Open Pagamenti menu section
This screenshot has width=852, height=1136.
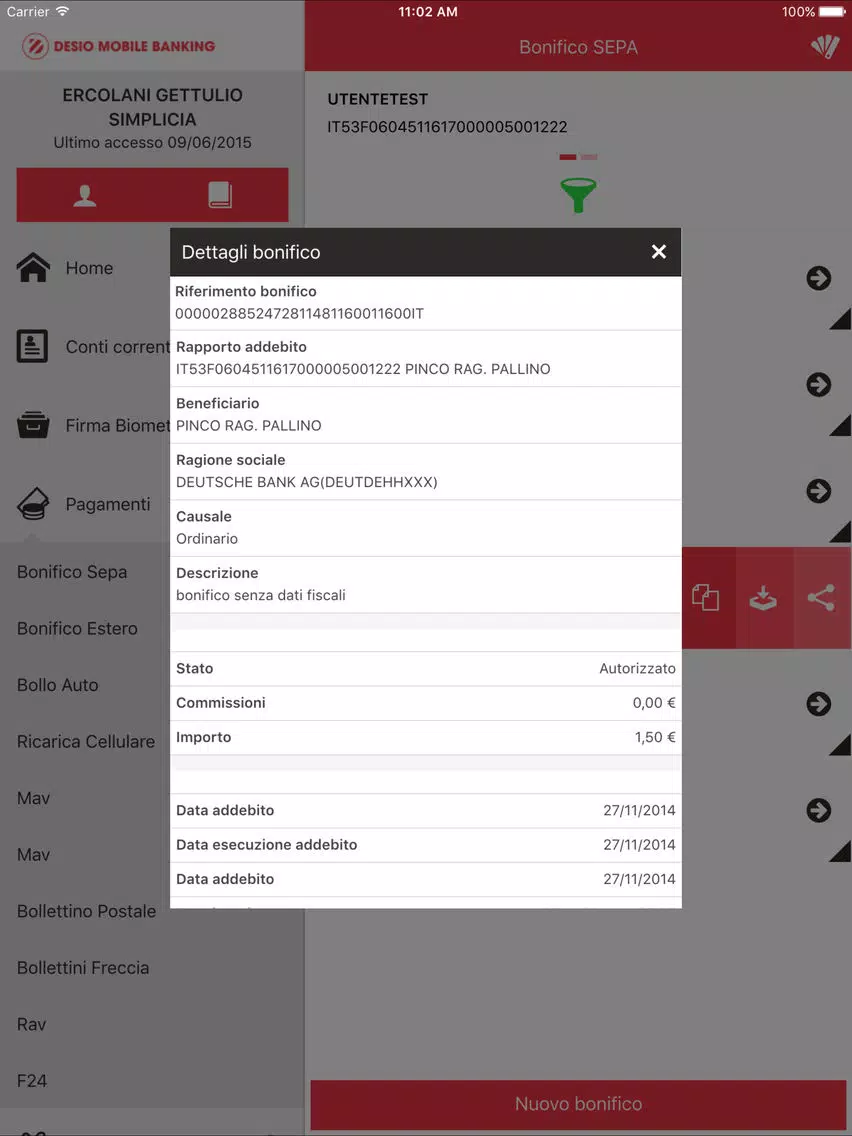108,504
